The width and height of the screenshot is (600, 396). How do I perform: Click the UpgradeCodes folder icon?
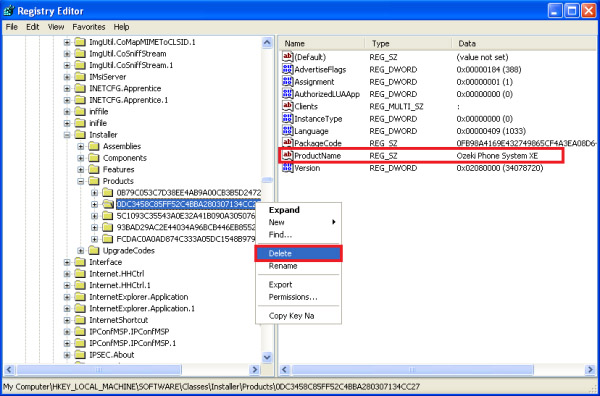click(94, 251)
